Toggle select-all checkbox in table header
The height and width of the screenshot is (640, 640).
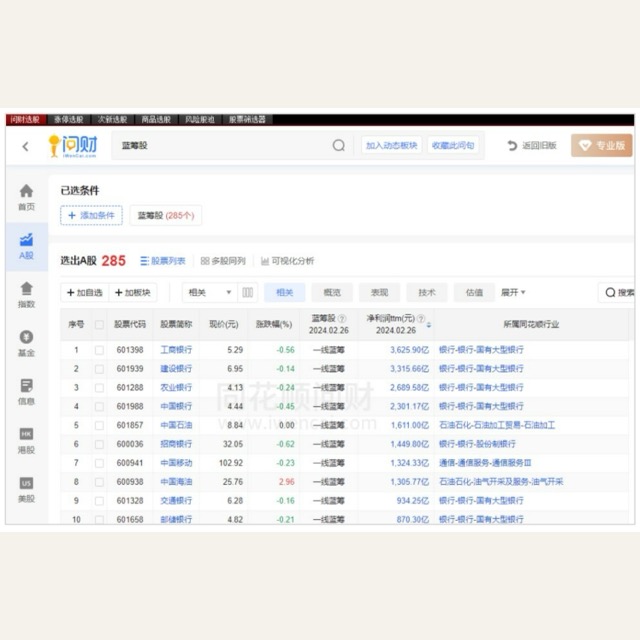[x=99, y=325]
